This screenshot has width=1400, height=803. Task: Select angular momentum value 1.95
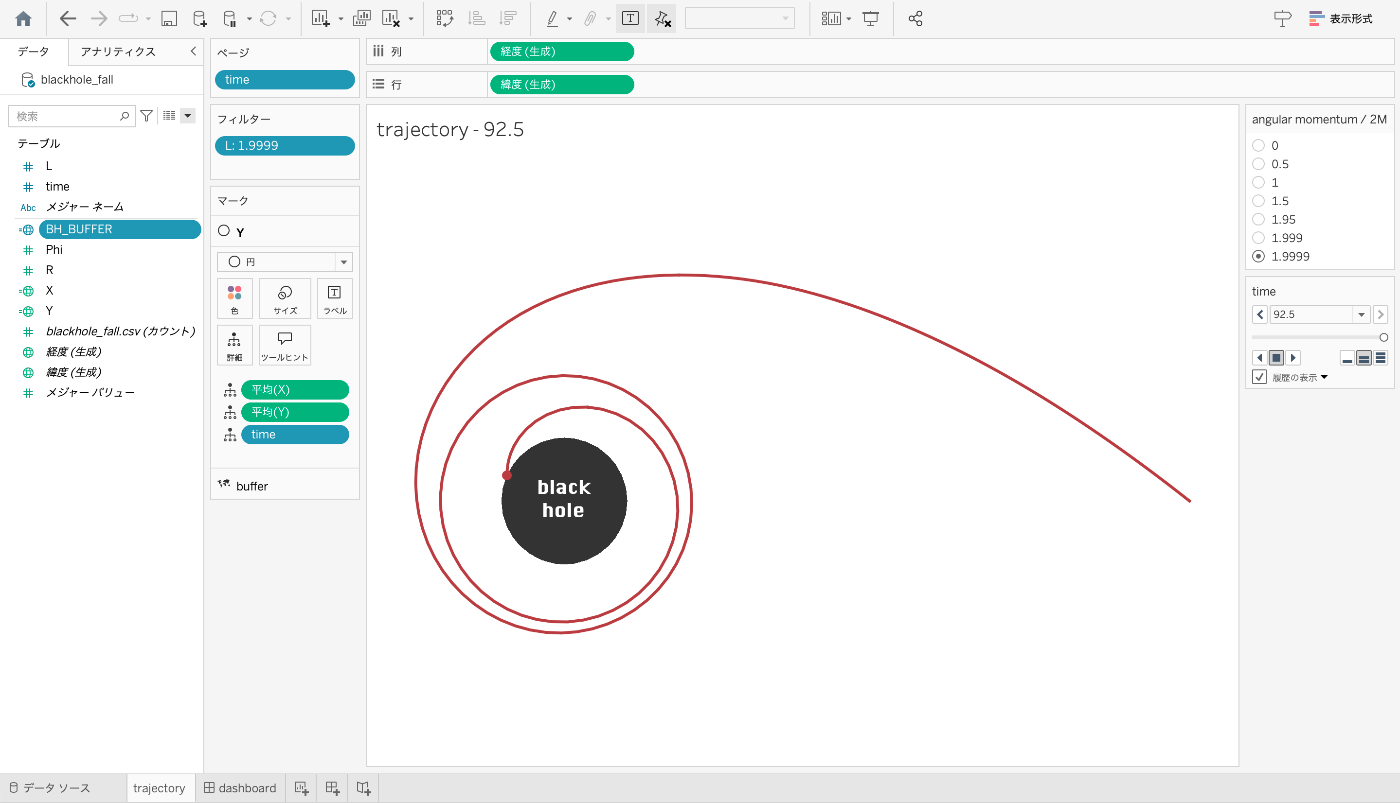click(1259, 219)
